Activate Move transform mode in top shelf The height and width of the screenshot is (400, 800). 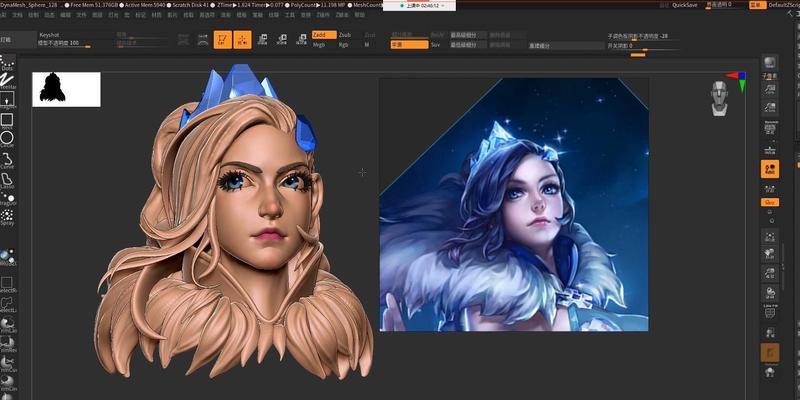pyautogui.click(x=262, y=39)
